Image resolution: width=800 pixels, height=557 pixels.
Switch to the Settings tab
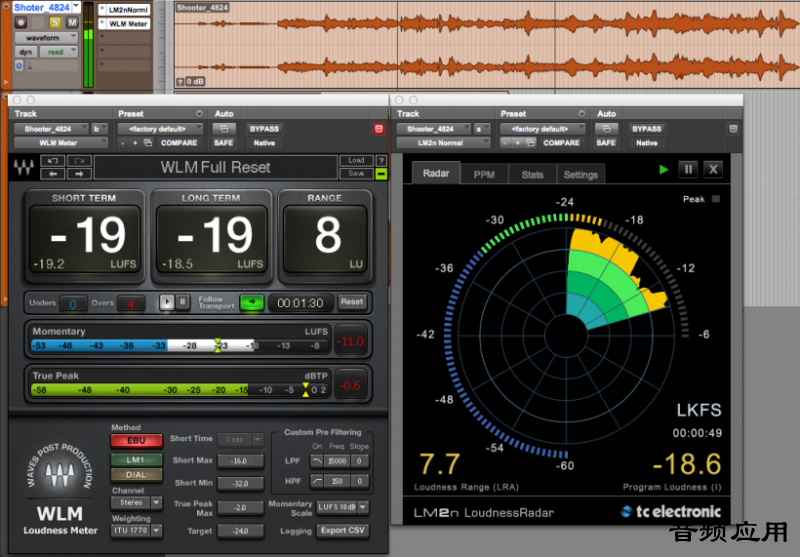coord(581,174)
